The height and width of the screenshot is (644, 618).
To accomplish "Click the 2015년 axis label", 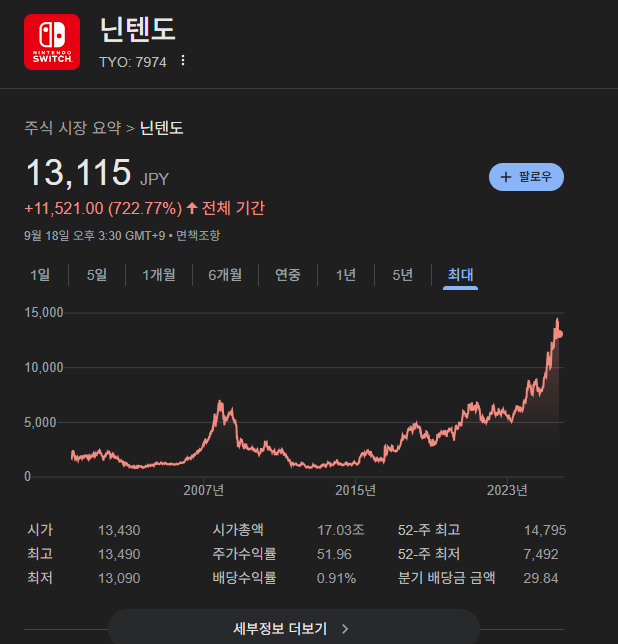I will 356,490.
